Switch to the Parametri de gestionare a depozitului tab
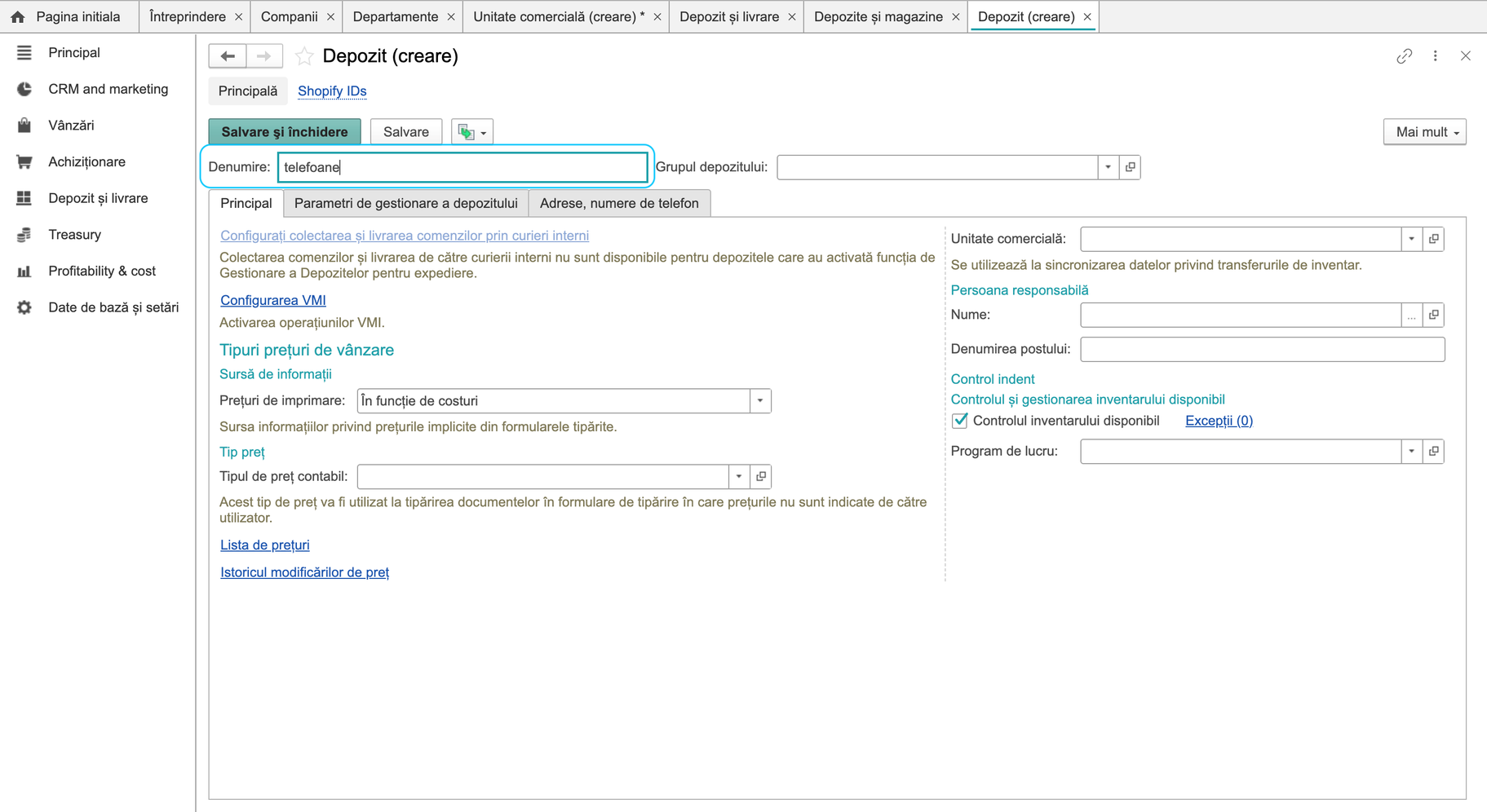Screen dimensions: 1487x812 pos(406,203)
